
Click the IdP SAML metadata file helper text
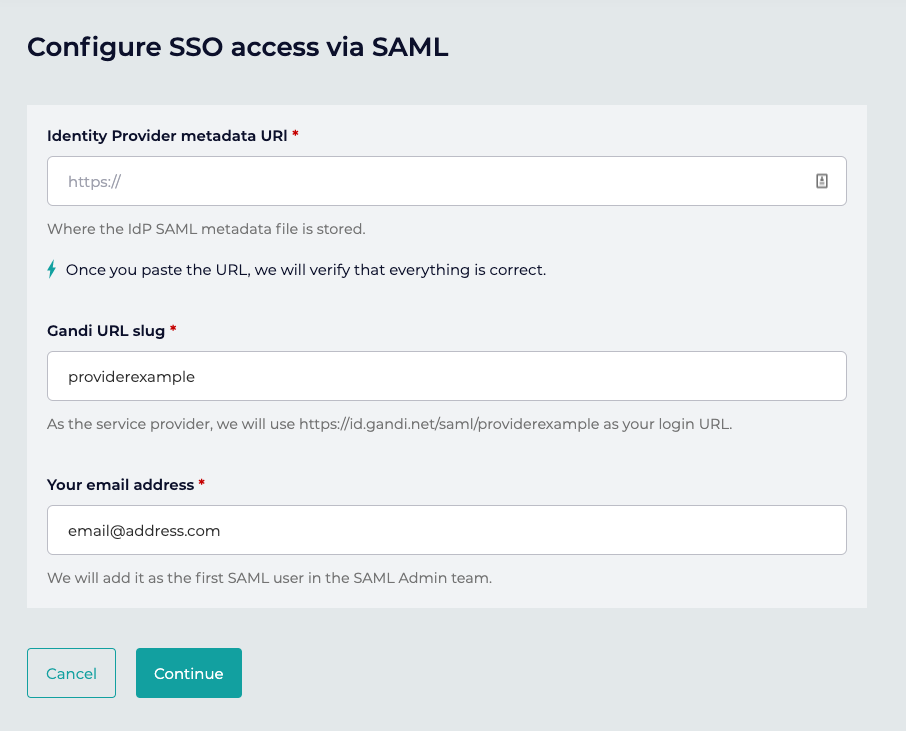click(206, 229)
